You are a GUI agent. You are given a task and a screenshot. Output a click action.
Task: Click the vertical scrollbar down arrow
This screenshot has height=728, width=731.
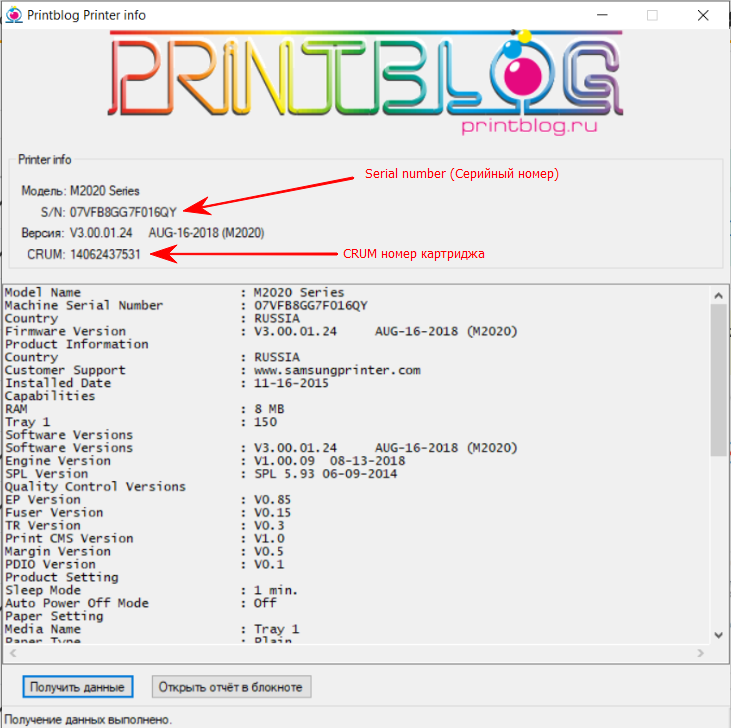[718, 634]
